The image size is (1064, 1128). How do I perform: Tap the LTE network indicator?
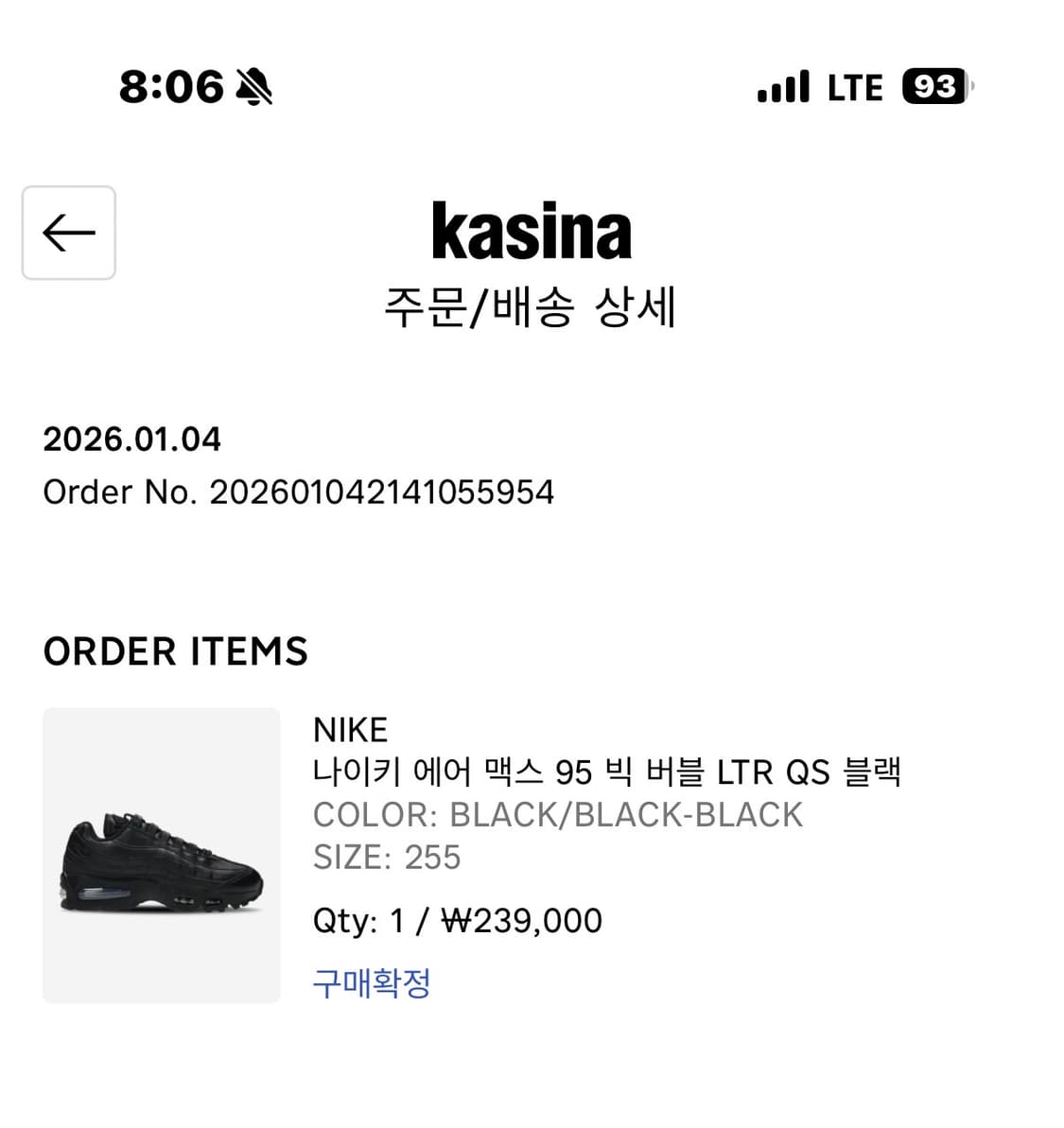(854, 88)
